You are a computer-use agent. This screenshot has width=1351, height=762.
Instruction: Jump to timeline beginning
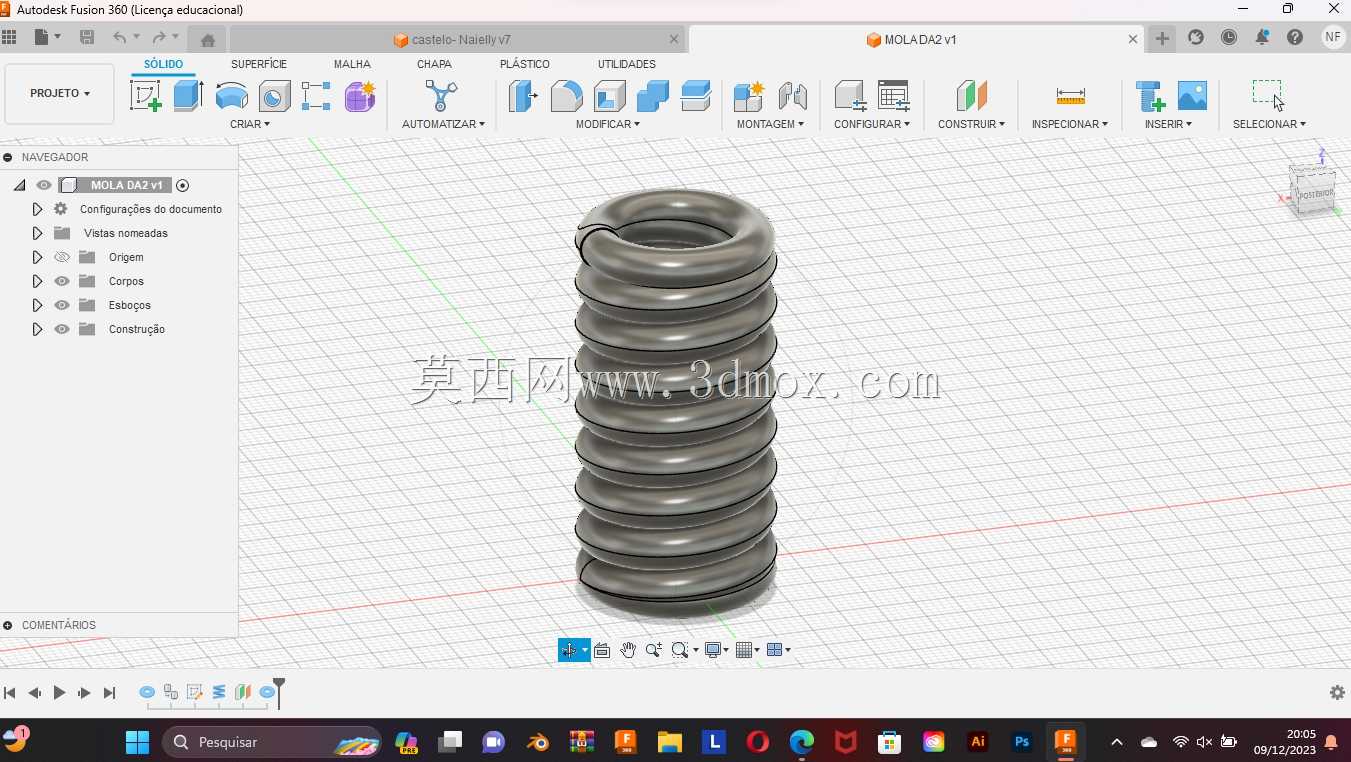[x=10, y=693]
